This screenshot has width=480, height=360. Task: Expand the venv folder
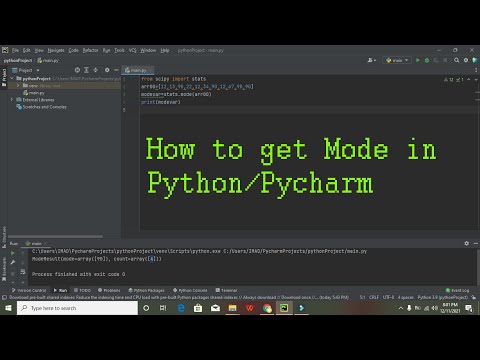(x=18, y=86)
